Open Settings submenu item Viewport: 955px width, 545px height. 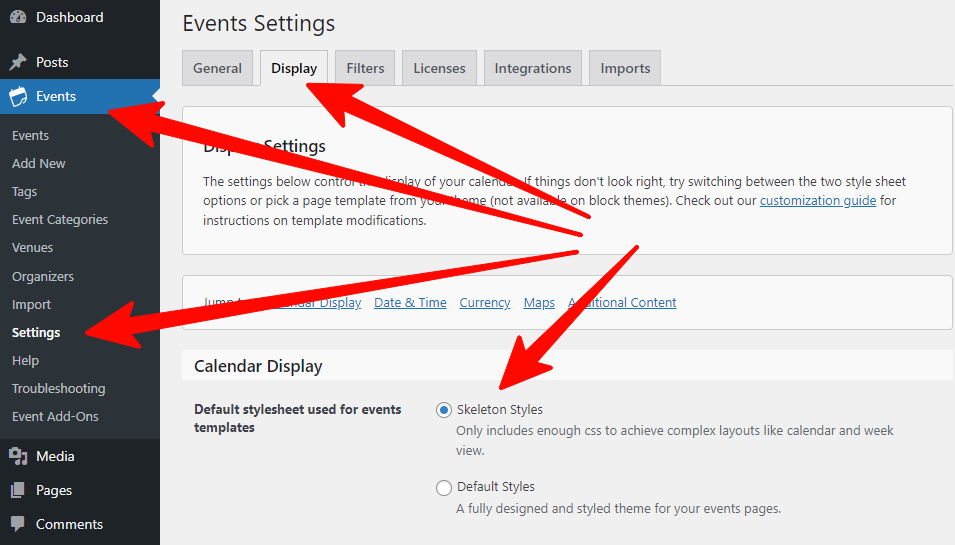click(36, 332)
